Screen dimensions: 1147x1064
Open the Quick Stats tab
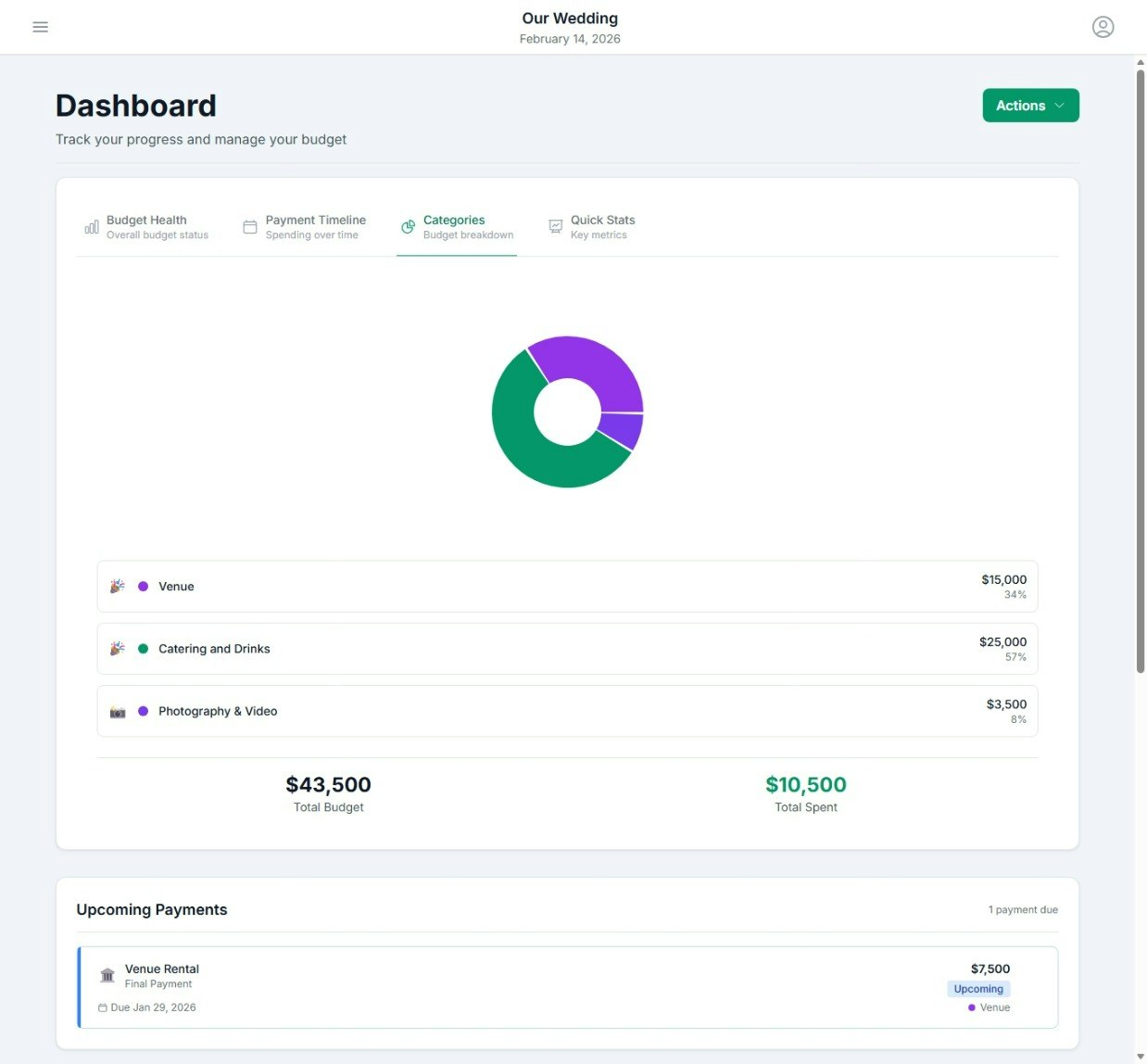tap(603, 226)
